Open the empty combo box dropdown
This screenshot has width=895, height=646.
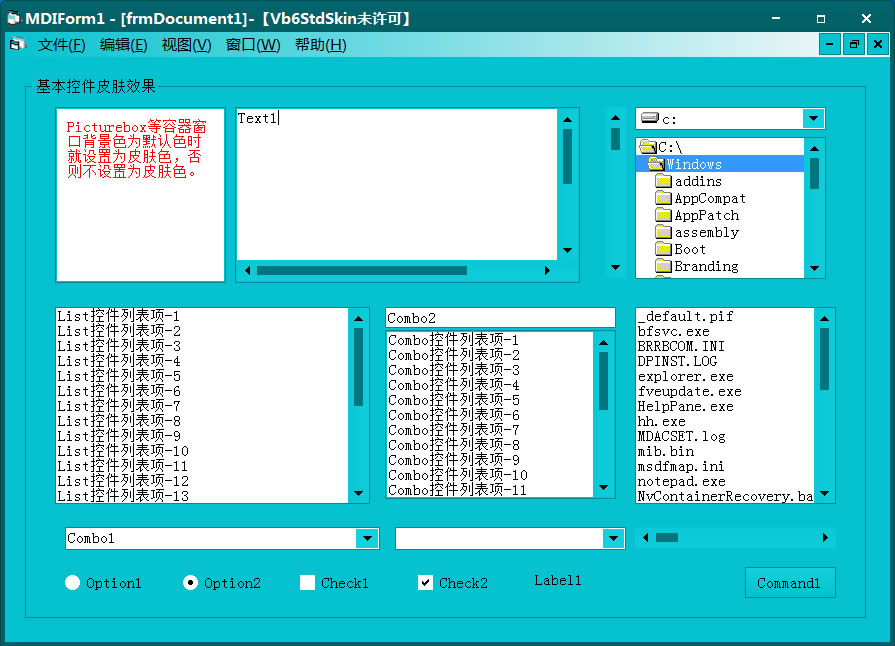(x=613, y=539)
